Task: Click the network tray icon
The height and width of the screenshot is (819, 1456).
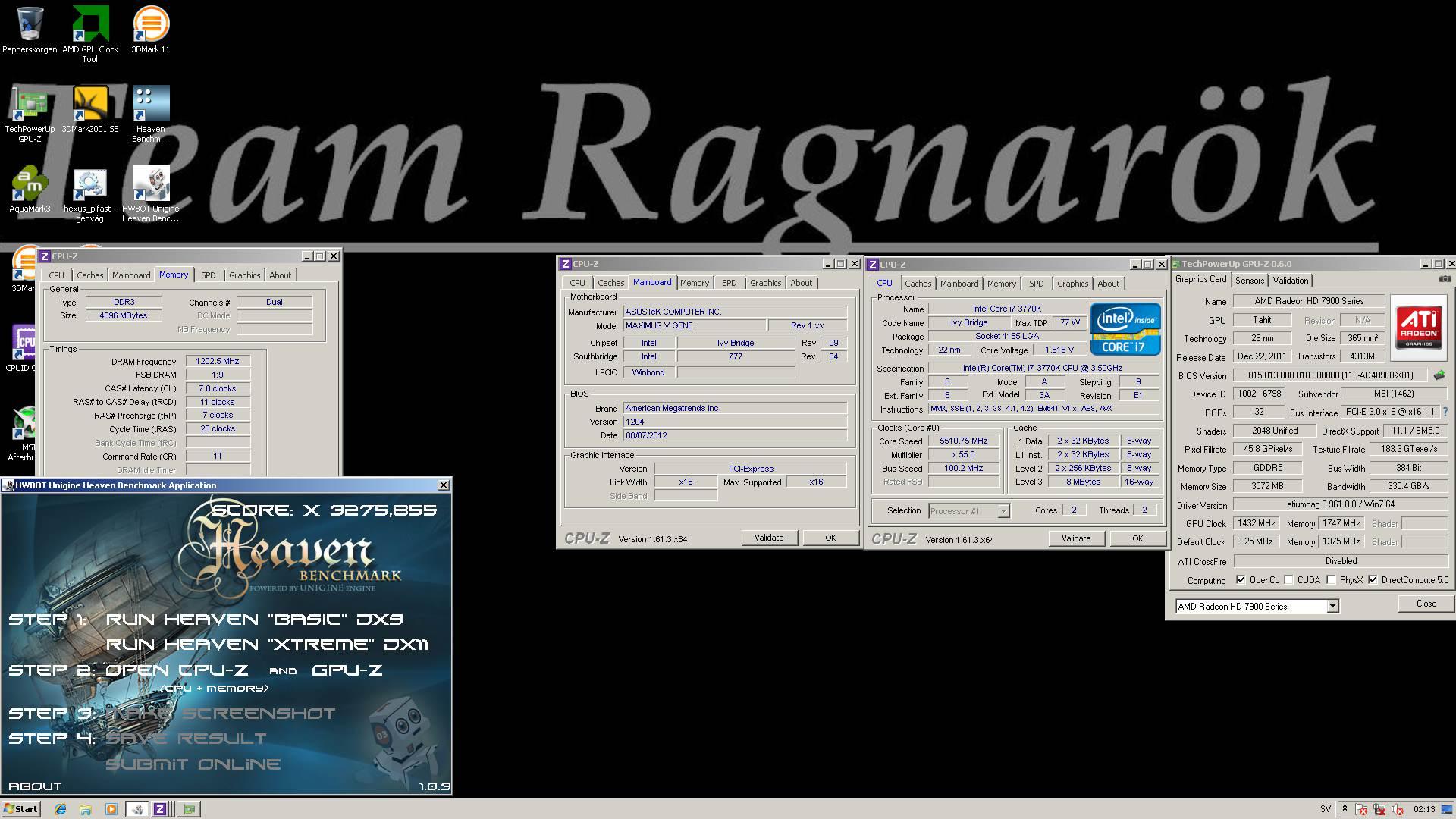Action: click(x=1379, y=809)
